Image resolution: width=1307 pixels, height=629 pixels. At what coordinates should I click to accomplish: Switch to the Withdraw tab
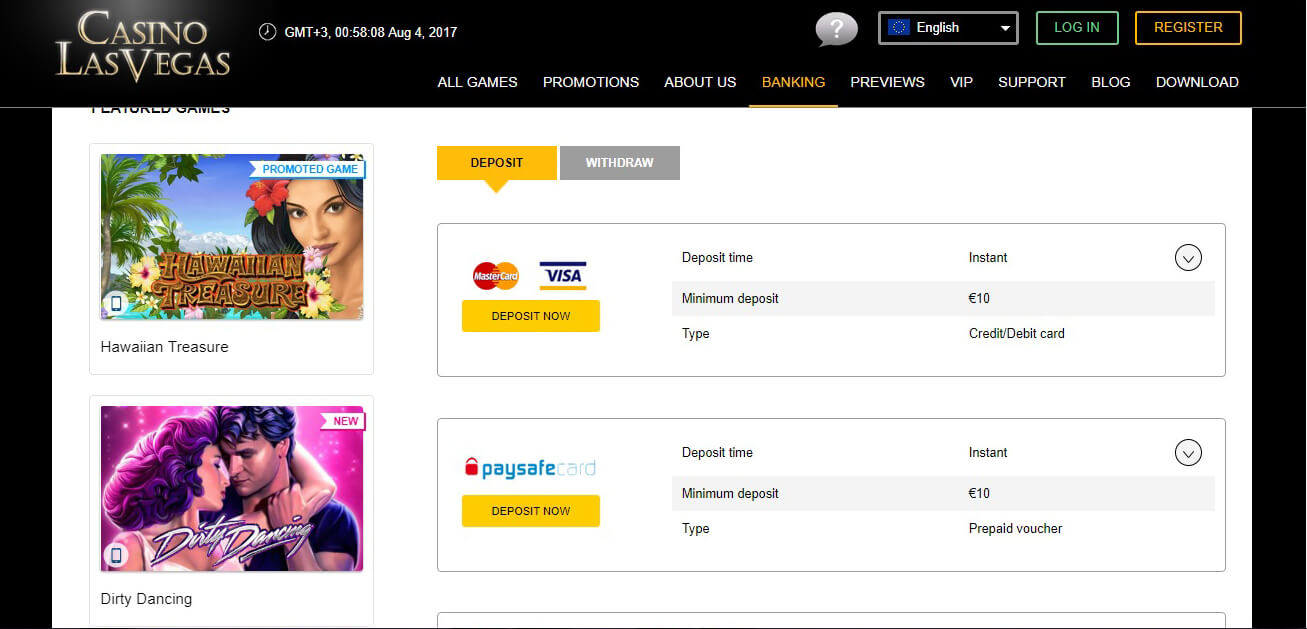(x=619, y=163)
